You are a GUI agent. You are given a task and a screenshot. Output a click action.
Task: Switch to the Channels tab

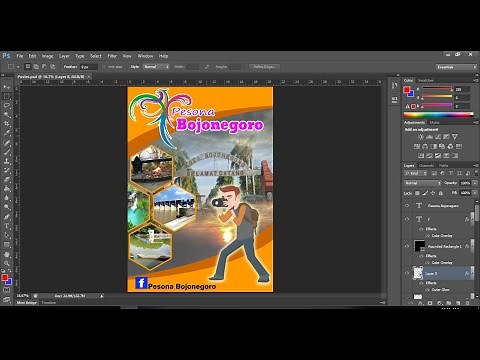426,165
